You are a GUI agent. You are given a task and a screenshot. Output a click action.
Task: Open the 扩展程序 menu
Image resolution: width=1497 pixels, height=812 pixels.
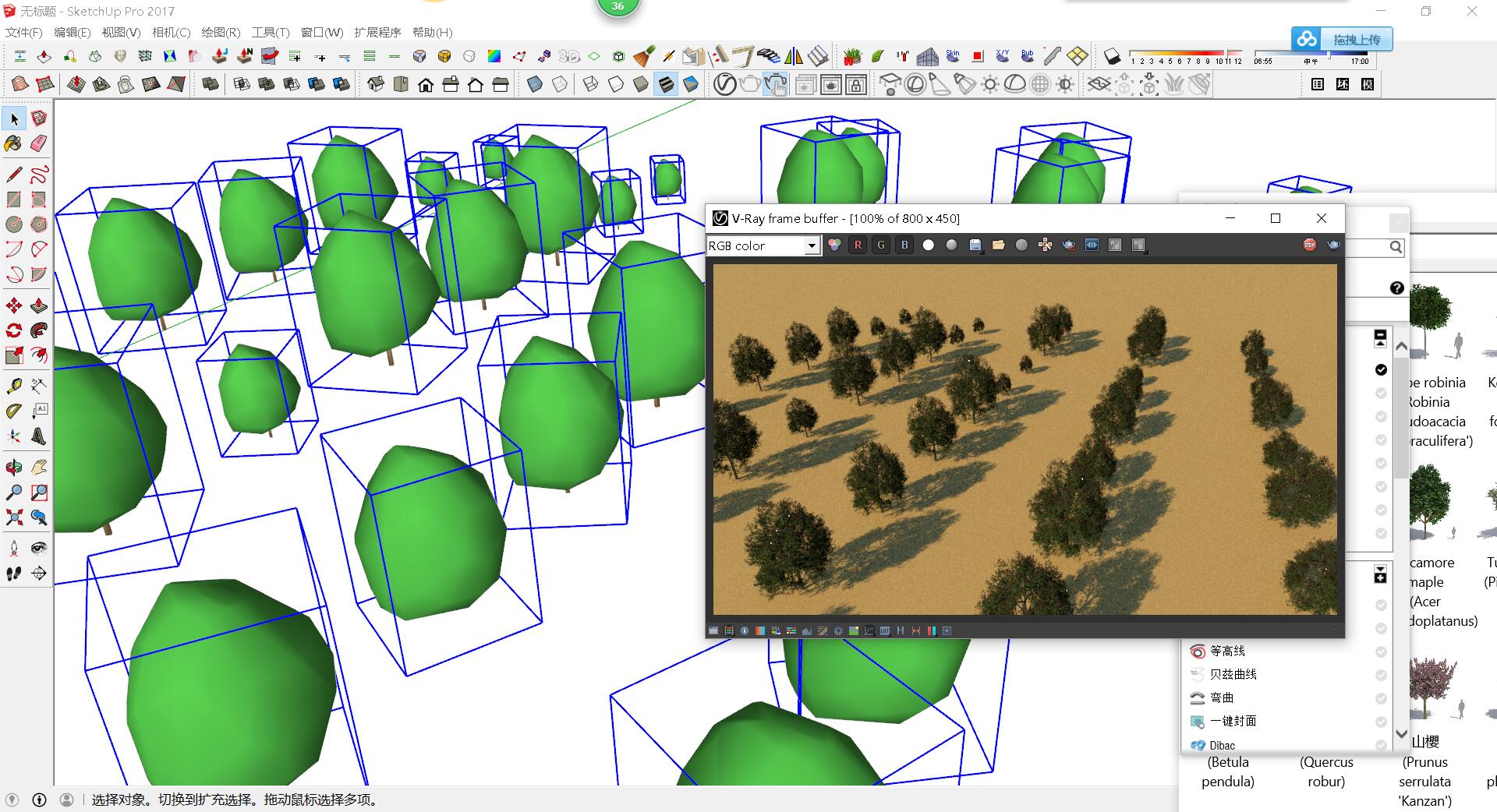[x=377, y=32]
